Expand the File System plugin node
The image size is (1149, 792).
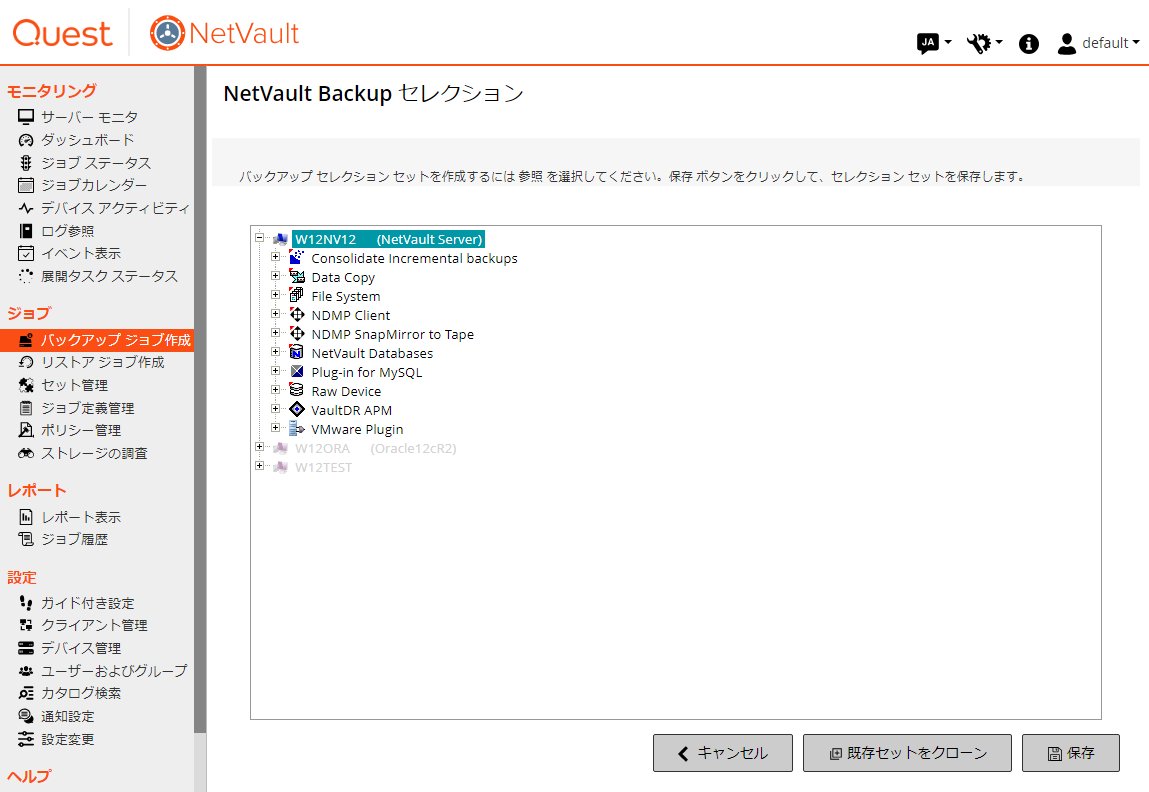click(276, 295)
